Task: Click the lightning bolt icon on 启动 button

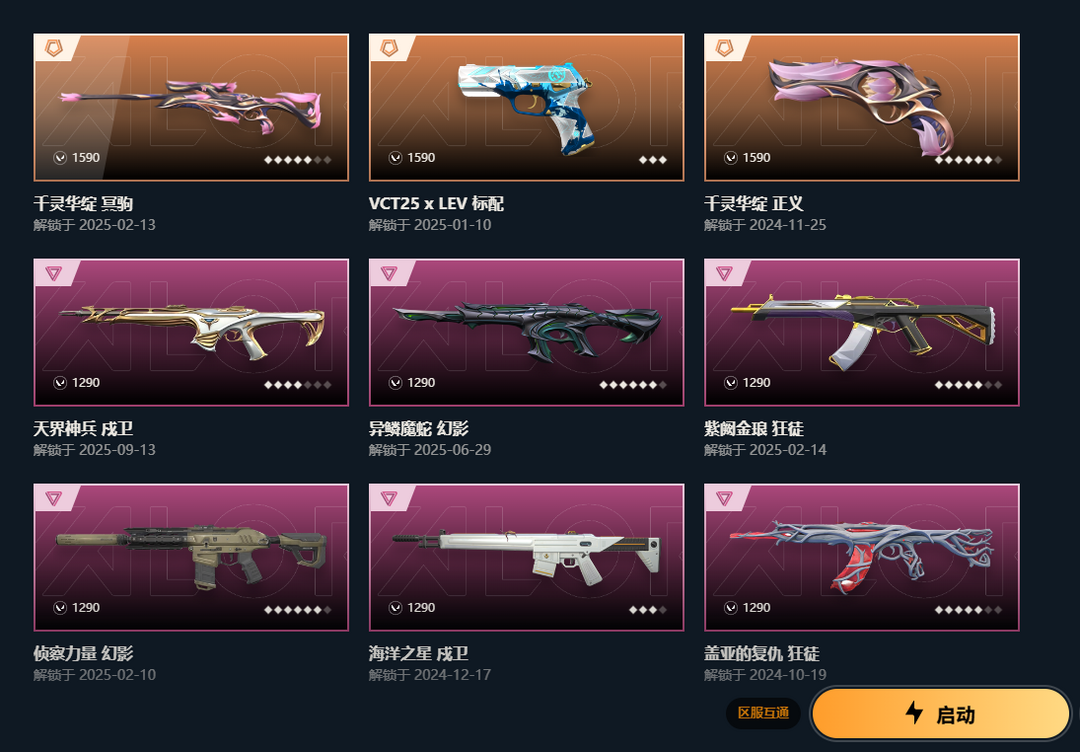Action: pyautogui.click(x=914, y=713)
